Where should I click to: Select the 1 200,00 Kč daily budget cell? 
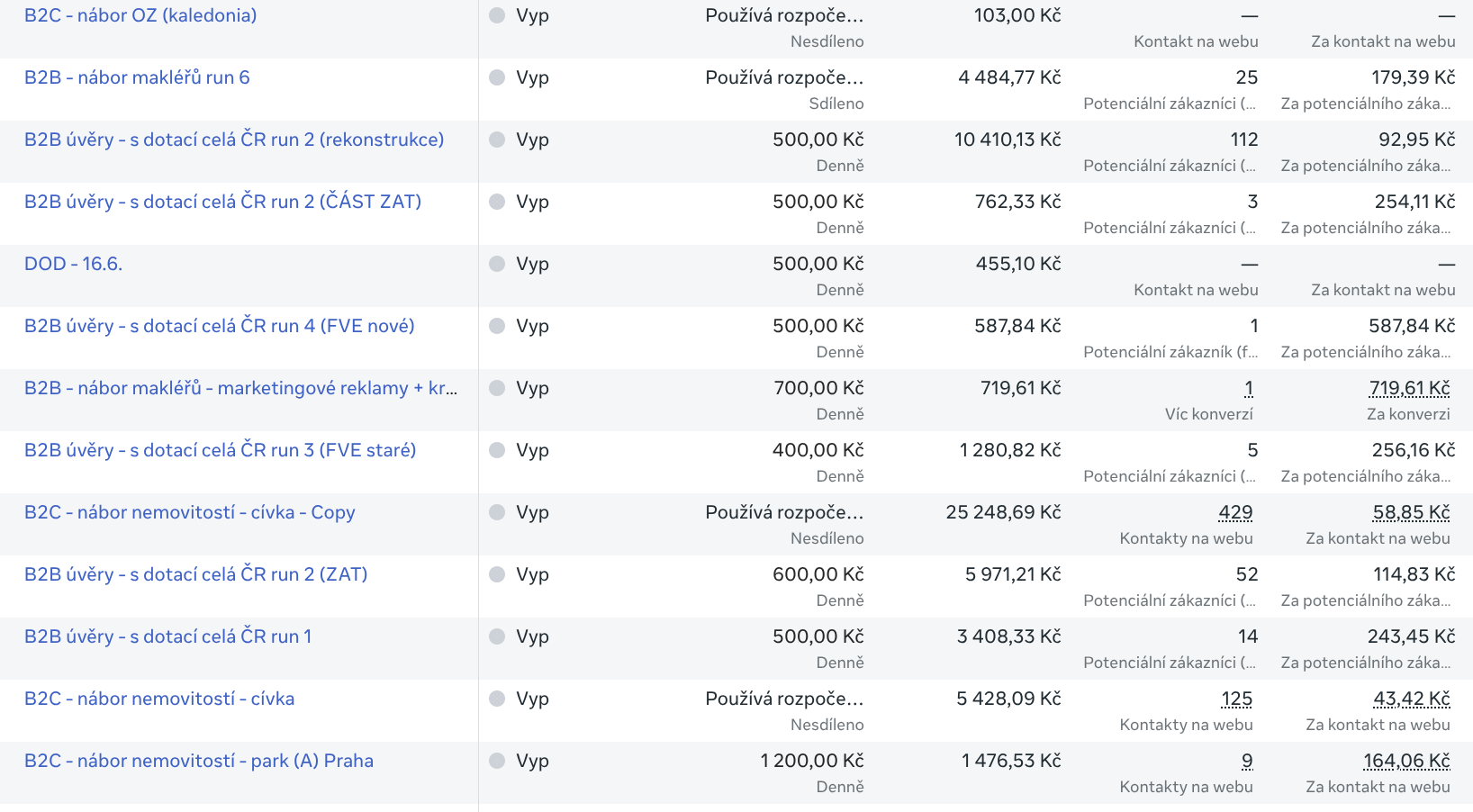(x=812, y=761)
